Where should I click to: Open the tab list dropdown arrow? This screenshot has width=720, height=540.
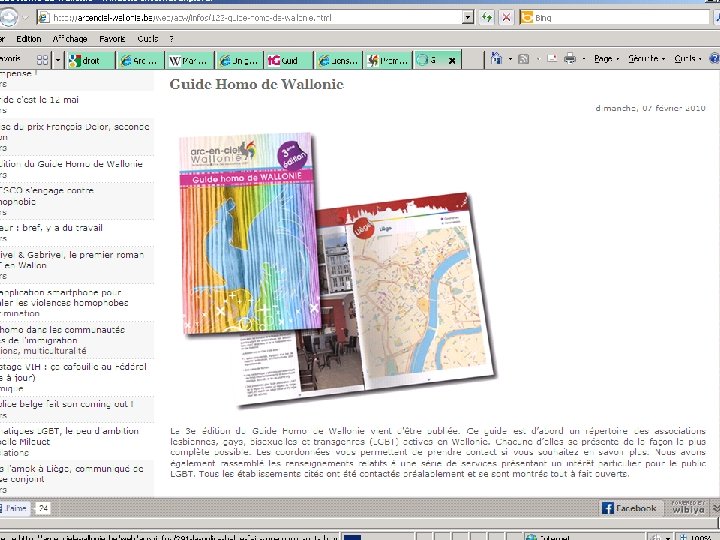tap(58, 60)
